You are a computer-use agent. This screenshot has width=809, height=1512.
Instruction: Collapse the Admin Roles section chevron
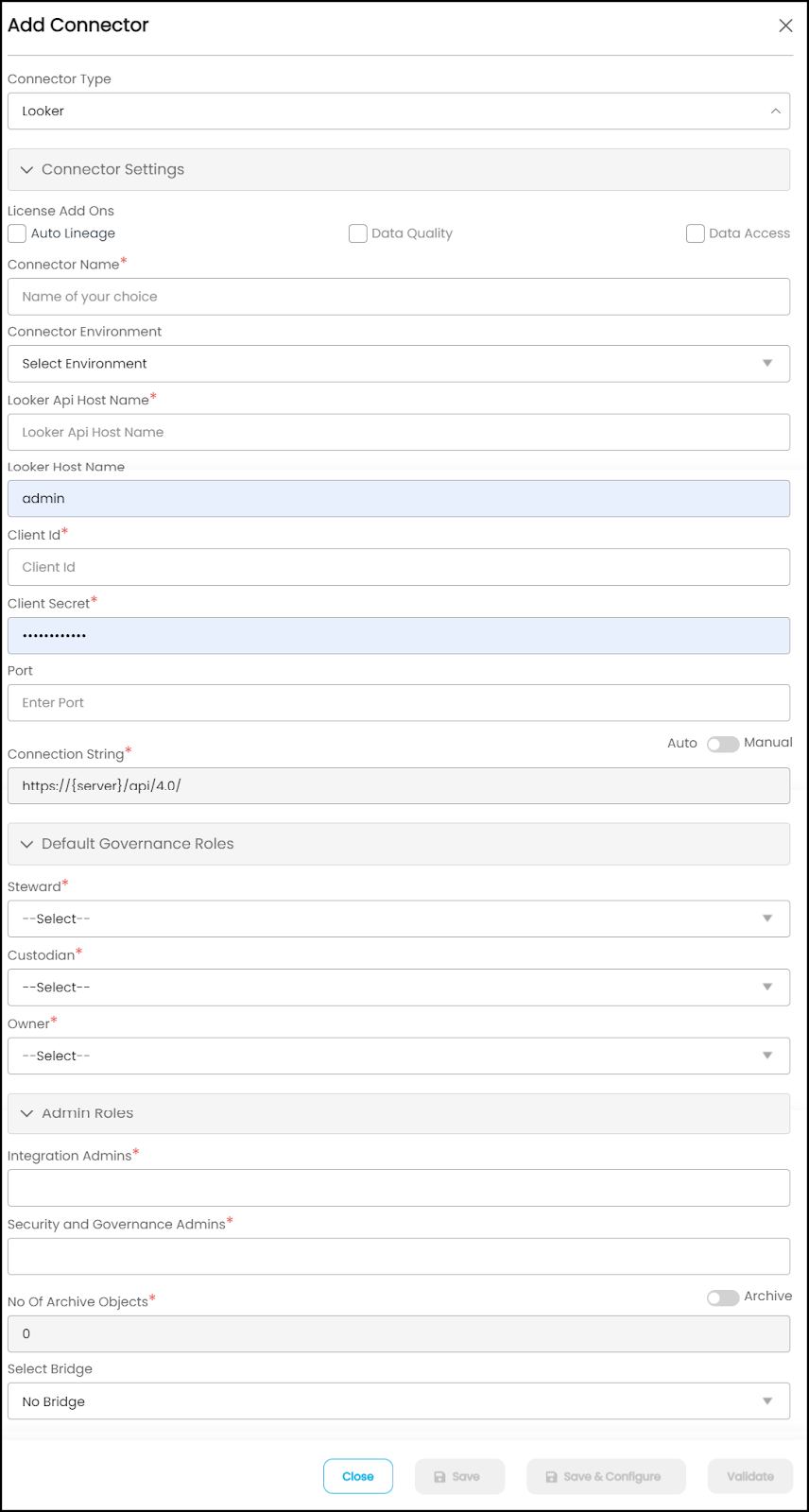(x=26, y=1113)
